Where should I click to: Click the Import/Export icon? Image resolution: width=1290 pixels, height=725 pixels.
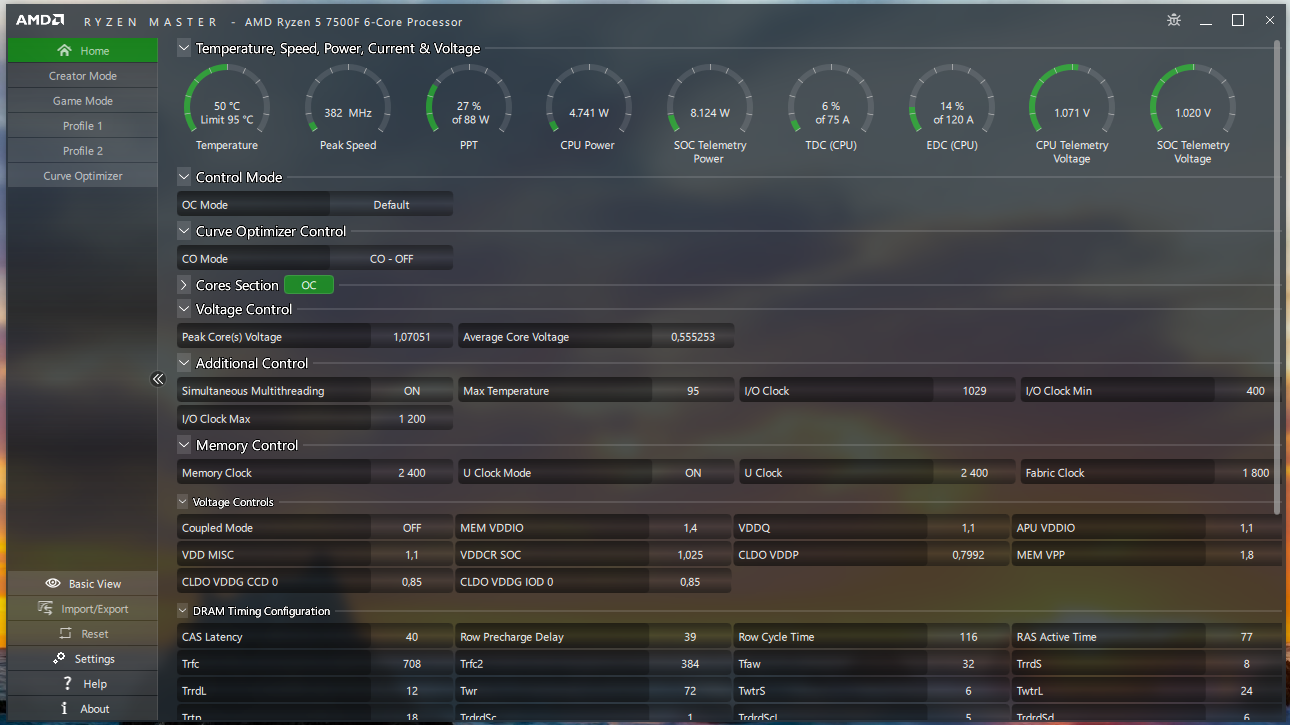[x=45, y=608]
